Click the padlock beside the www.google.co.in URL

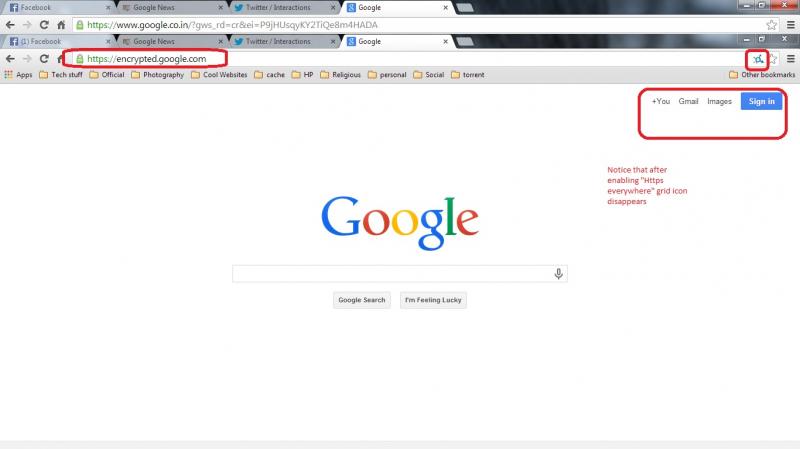click(x=79, y=24)
